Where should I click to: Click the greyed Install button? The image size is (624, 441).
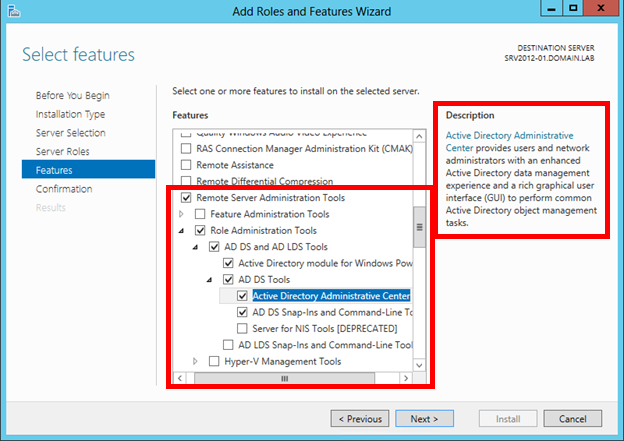coord(508,419)
